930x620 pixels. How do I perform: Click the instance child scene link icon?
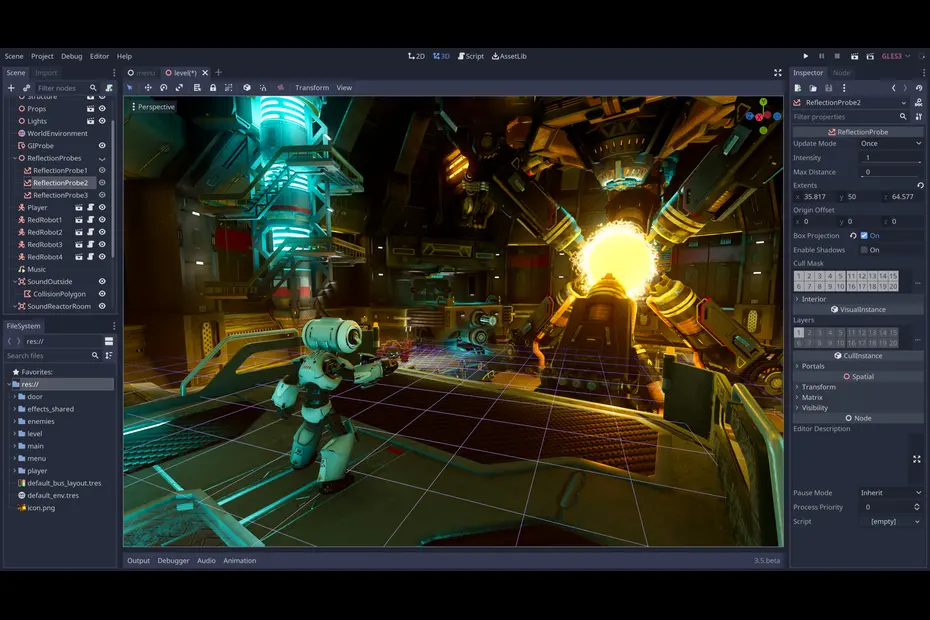tap(26, 88)
